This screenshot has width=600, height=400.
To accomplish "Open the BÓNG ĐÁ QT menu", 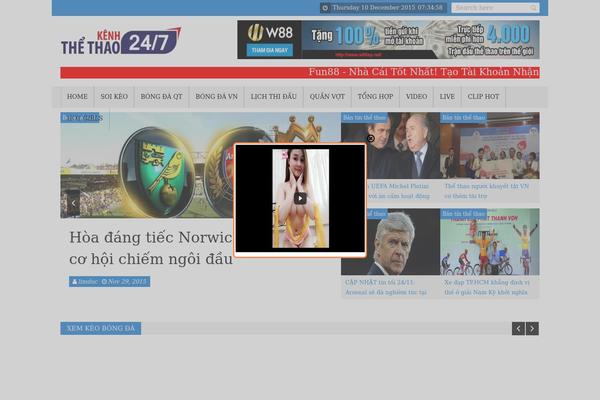I will 161,97.
